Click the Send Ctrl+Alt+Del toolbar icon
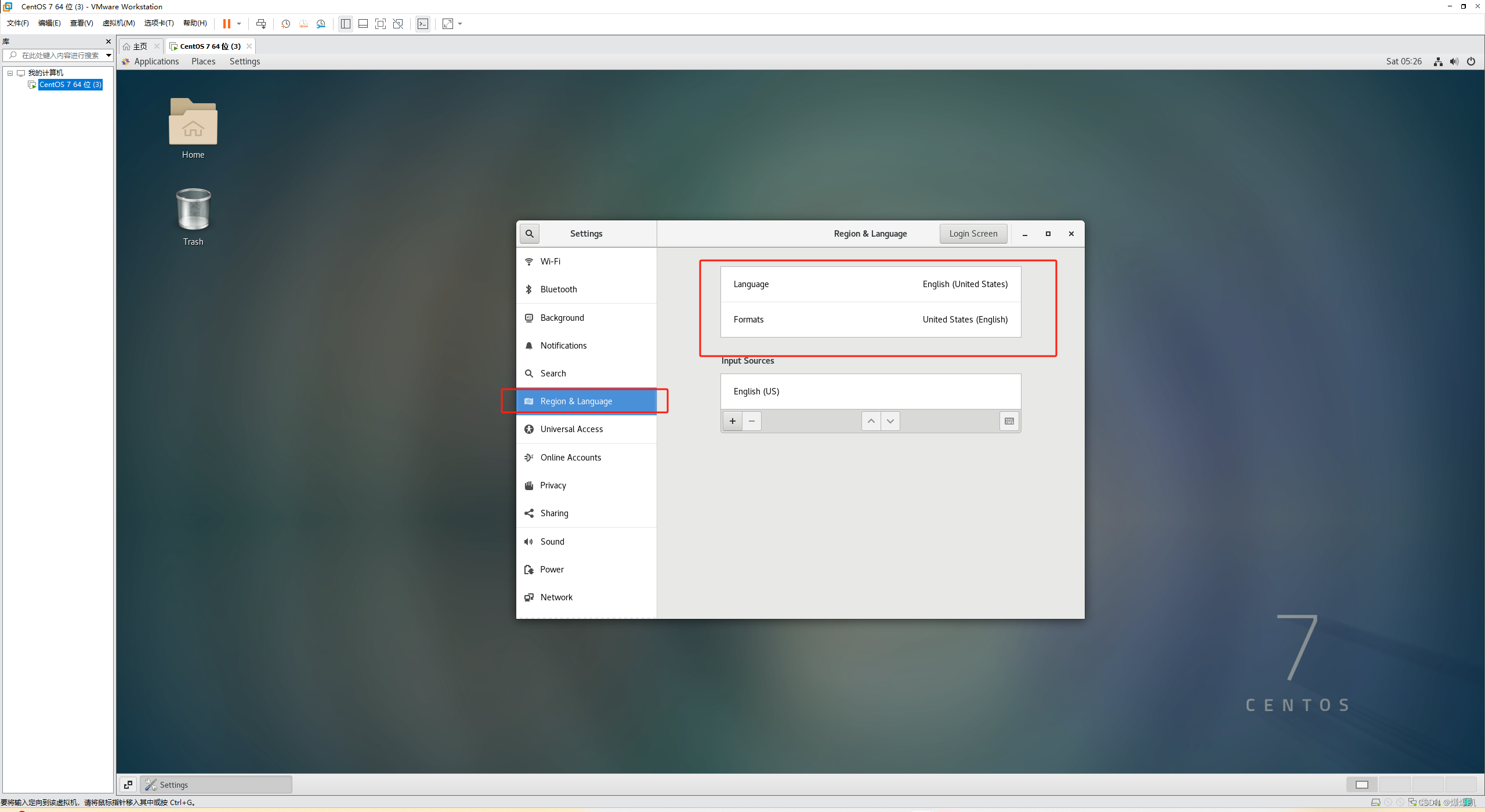This screenshot has width=1485, height=812. pos(261,24)
